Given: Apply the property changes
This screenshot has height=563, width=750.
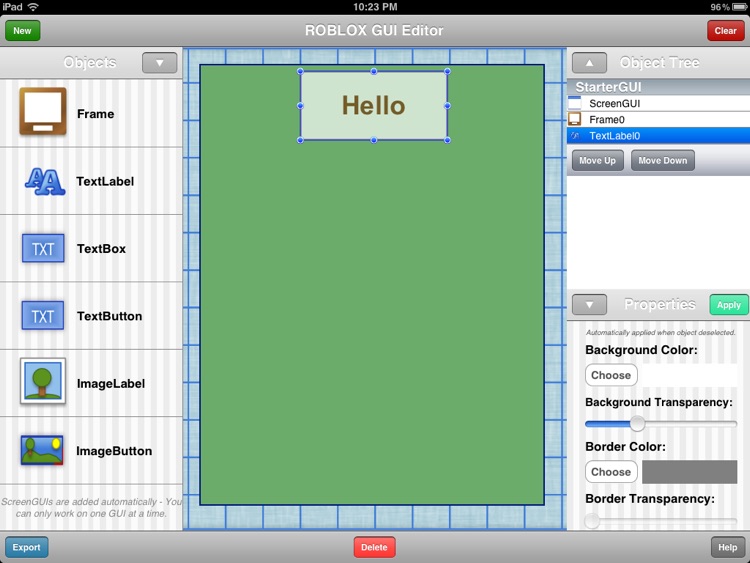Looking at the screenshot, I should pos(728,305).
